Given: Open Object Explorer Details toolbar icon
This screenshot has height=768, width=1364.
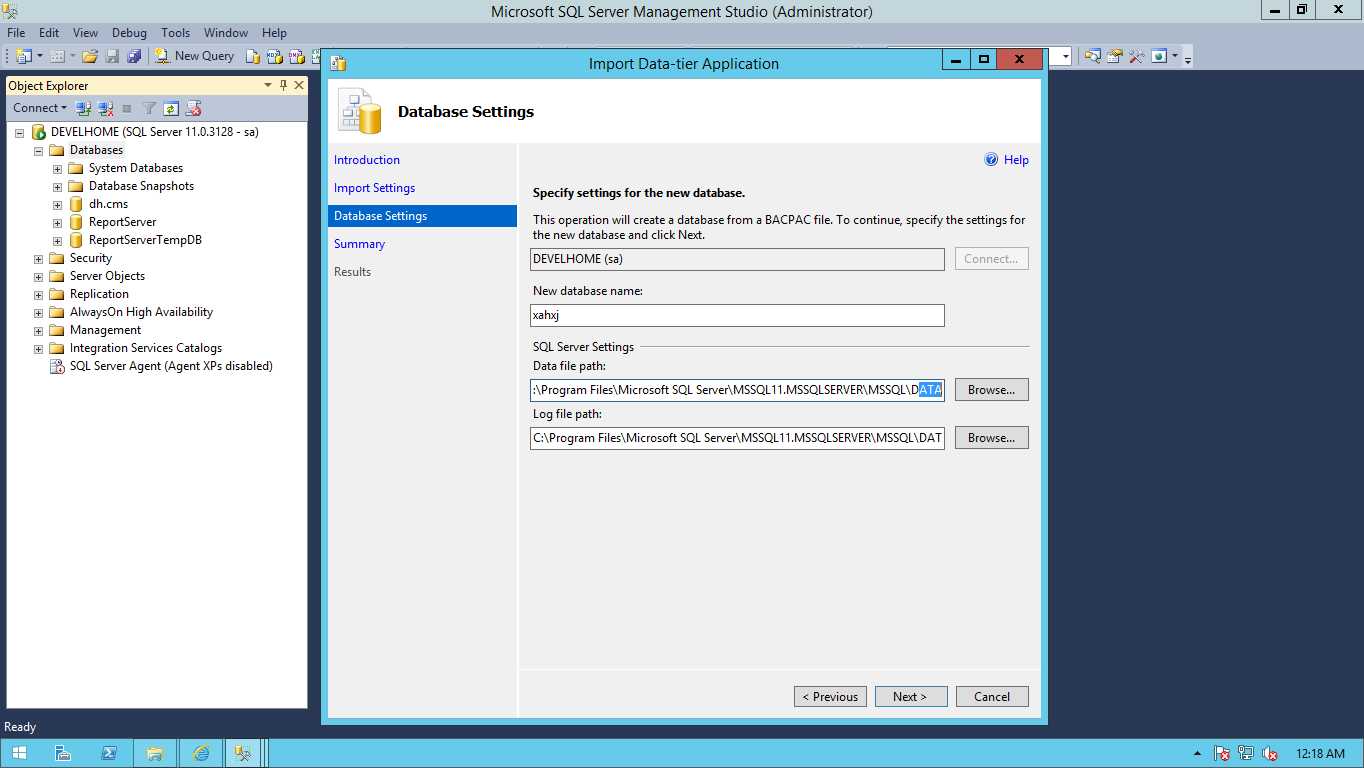Looking at the screenshot, I should [1093, 56].
